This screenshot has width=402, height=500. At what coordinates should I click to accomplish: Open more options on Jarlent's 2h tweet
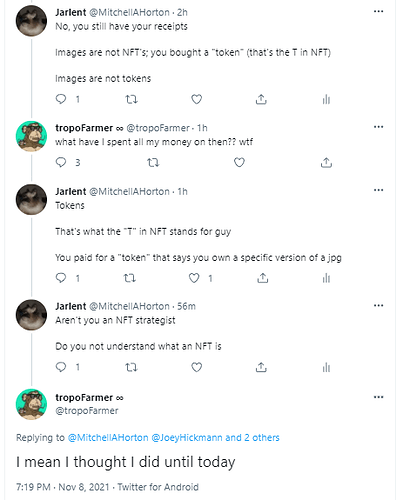[x=378, y=12]
